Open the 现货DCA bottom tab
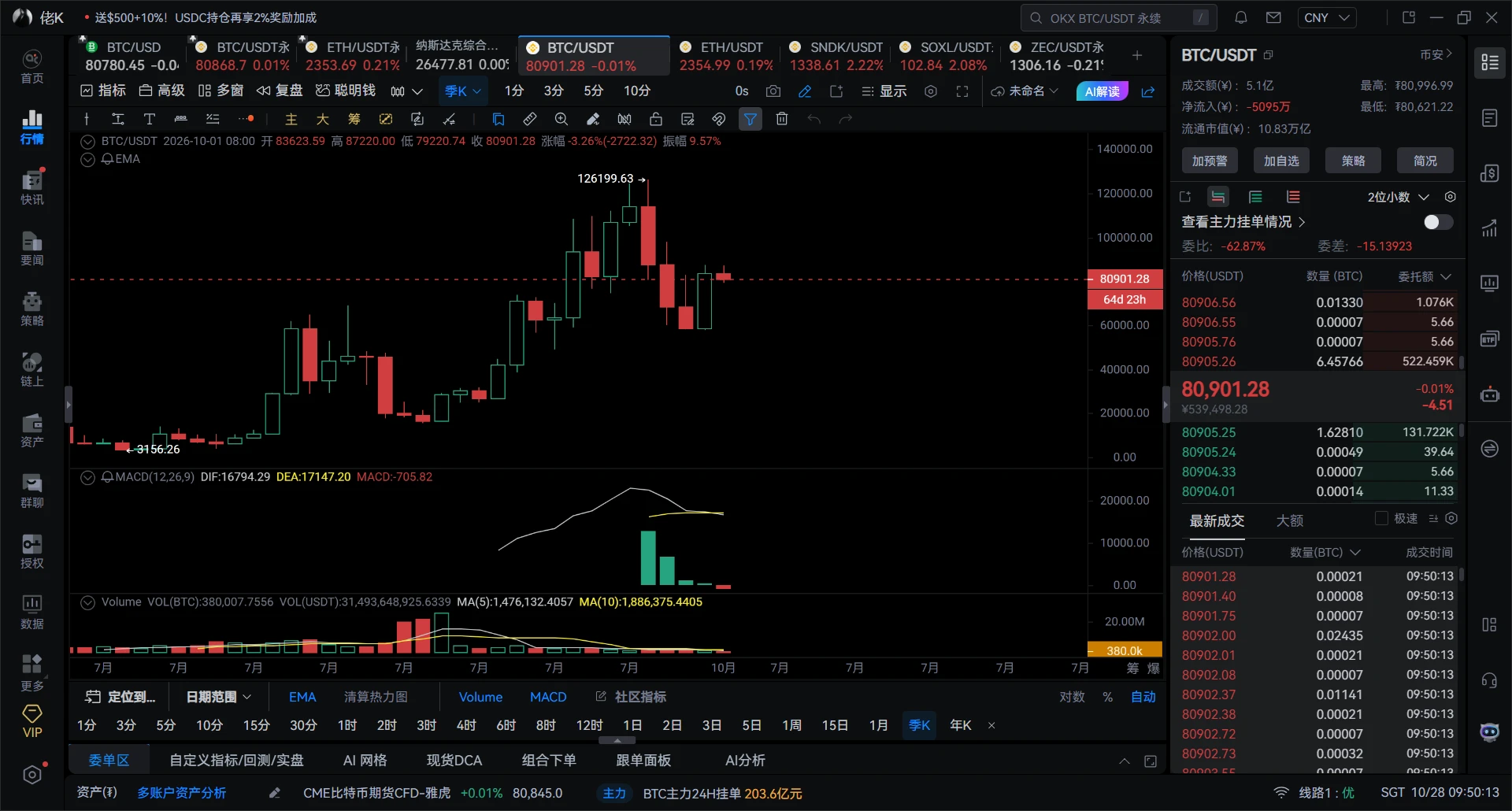The height and width of the screenshot is (811, 1512). tap(454, 761)
